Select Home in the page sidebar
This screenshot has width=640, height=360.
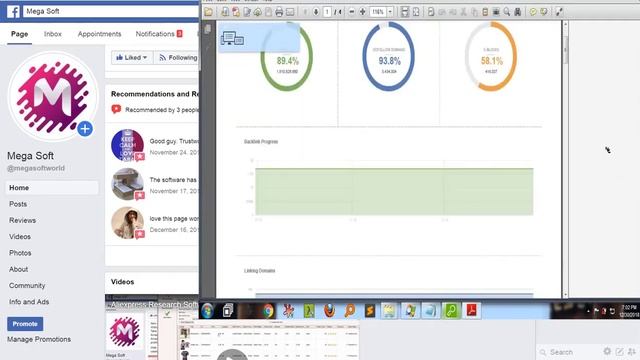[x=52, y=188]
